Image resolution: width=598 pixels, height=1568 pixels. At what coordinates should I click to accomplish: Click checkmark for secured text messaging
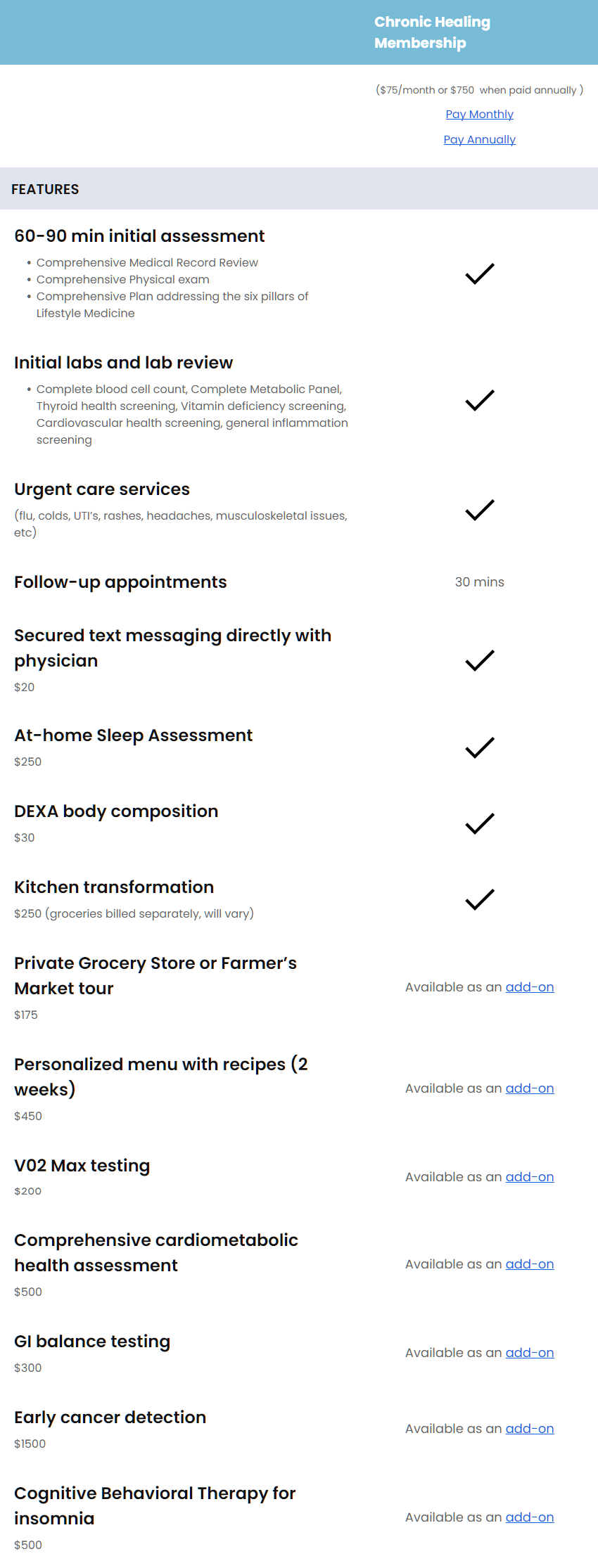tap(480, 660)
